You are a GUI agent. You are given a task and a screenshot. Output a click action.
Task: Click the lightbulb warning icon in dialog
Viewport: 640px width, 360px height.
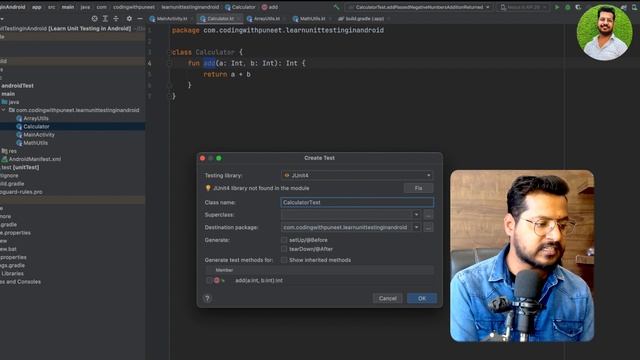pyautogui.click(x=208, y=188)
